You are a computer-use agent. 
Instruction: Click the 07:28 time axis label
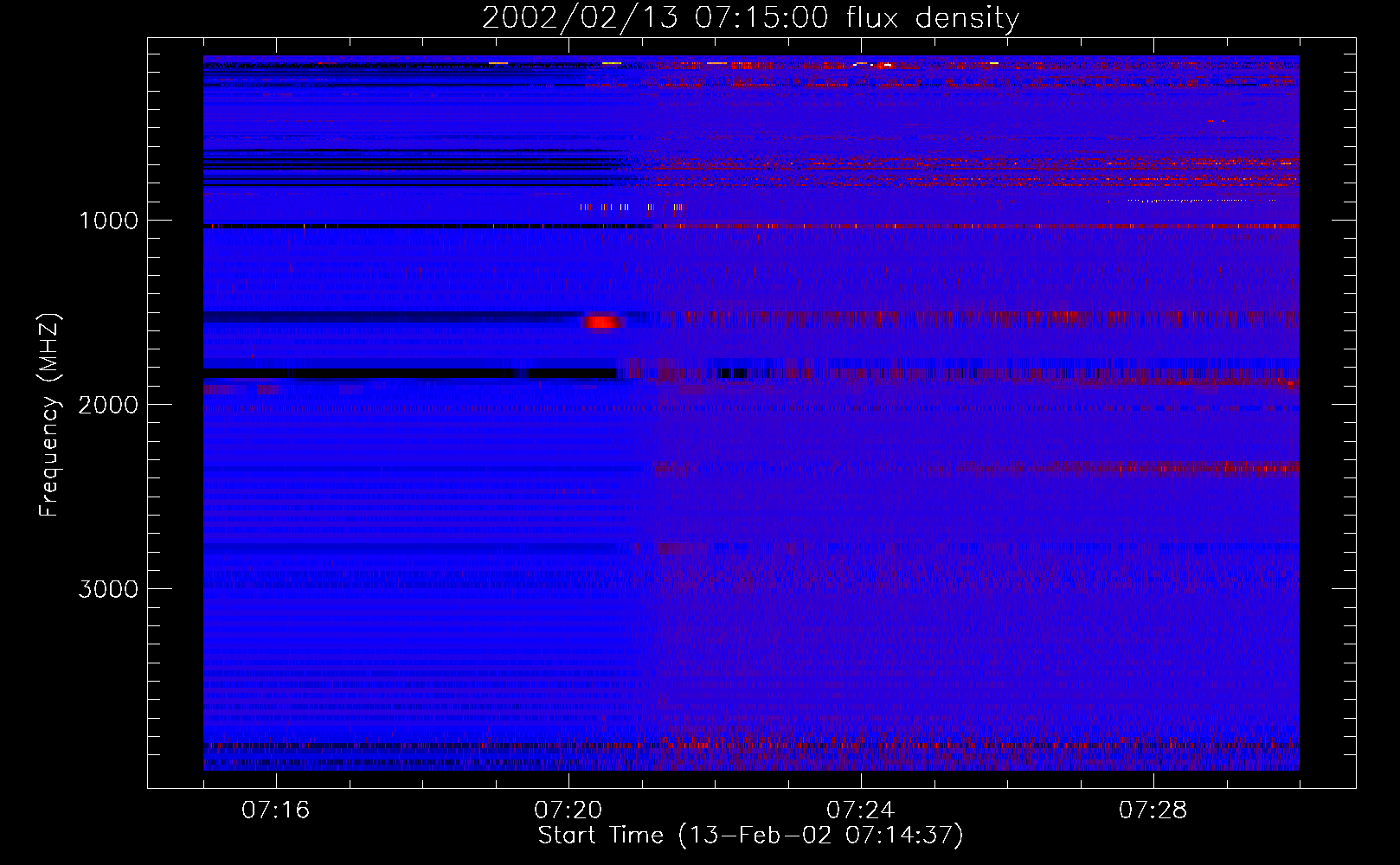1153,811
